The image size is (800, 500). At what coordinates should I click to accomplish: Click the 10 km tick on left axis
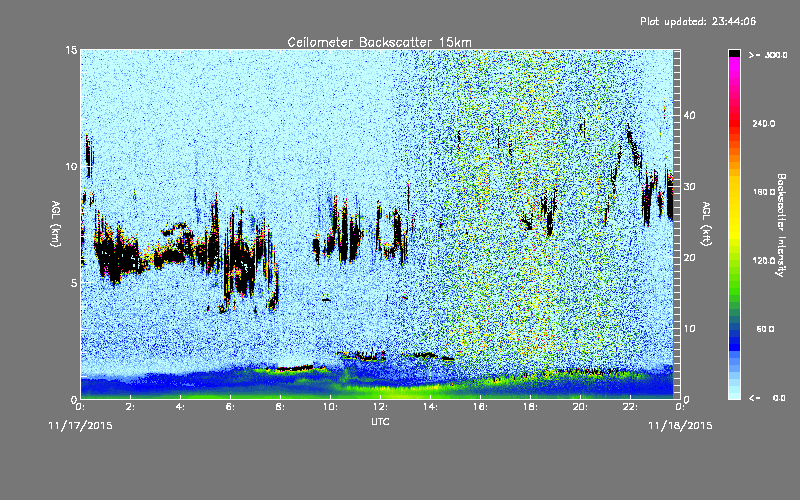tap(71, 167)
